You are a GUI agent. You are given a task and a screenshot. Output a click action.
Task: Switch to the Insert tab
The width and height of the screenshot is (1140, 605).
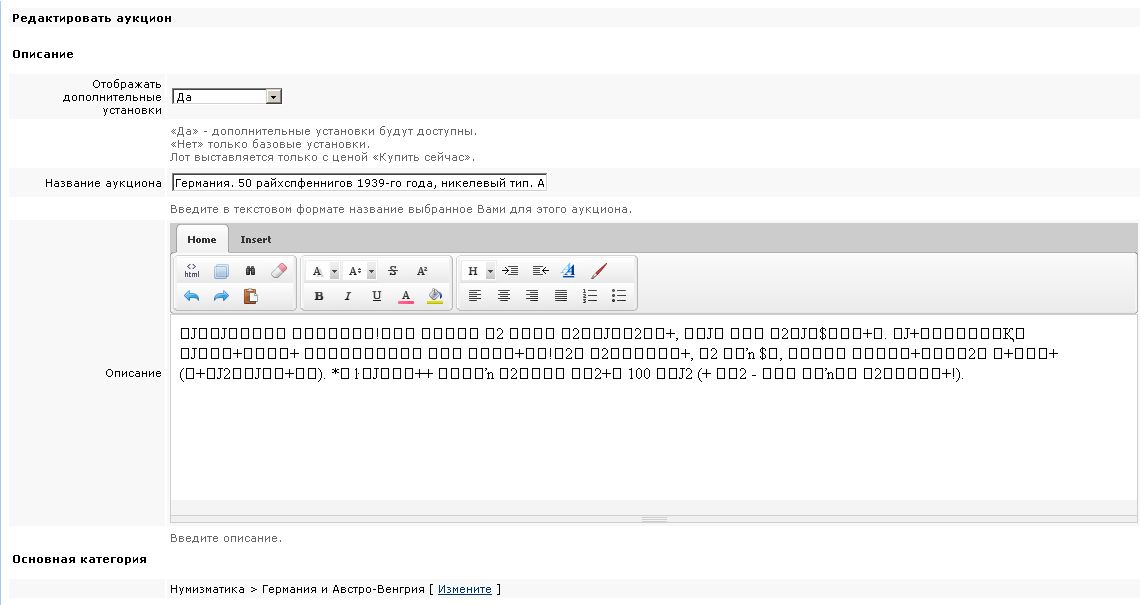click(x=256, y=240)
